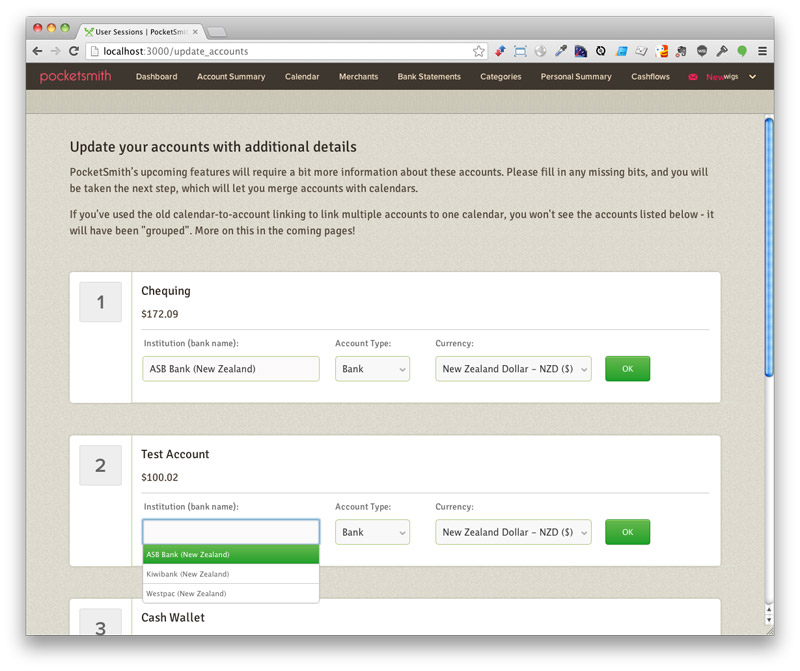This screenshot has height=671, width=800.
Task: Click the PocketSmith logo
Action: click(x=76, y=76)
